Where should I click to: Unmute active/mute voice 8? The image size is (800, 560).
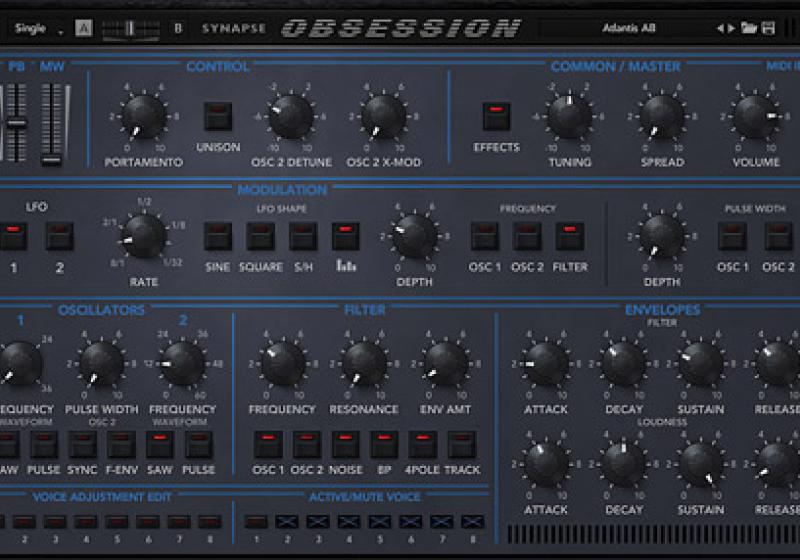tap(472, 521)
